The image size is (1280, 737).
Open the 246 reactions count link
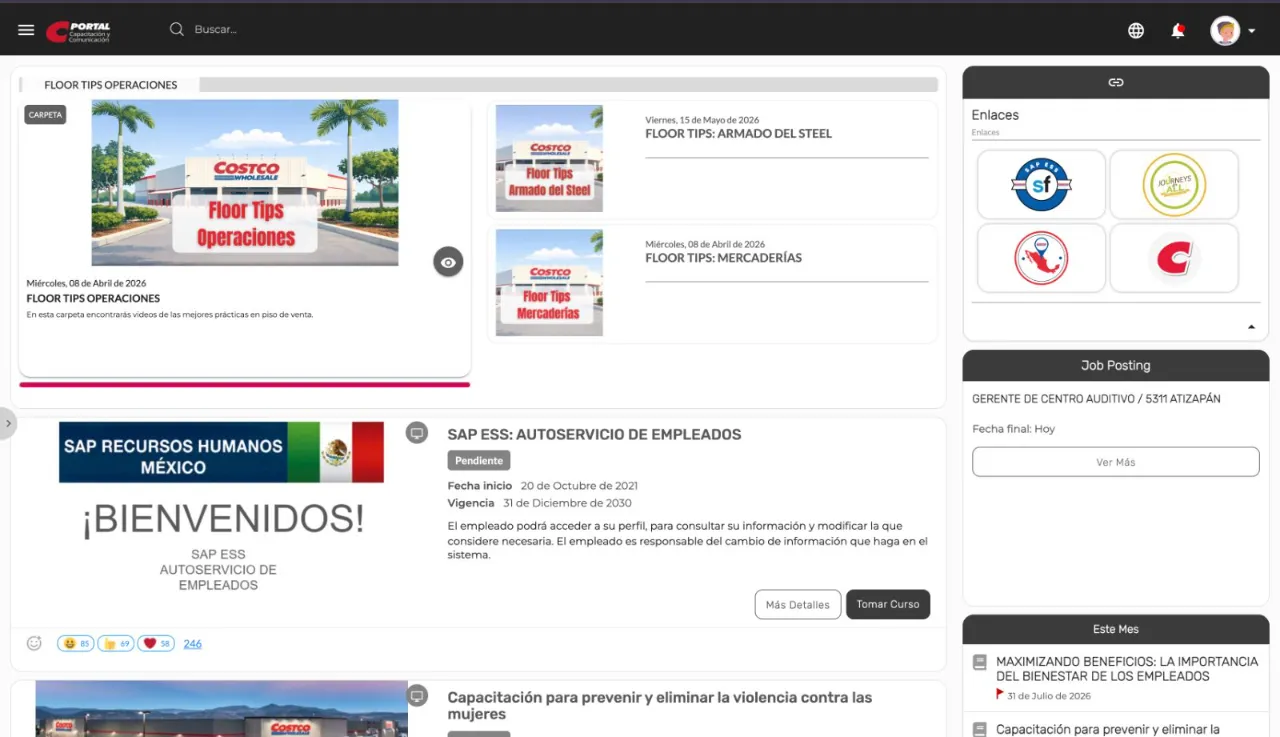[x=193, y=644]
